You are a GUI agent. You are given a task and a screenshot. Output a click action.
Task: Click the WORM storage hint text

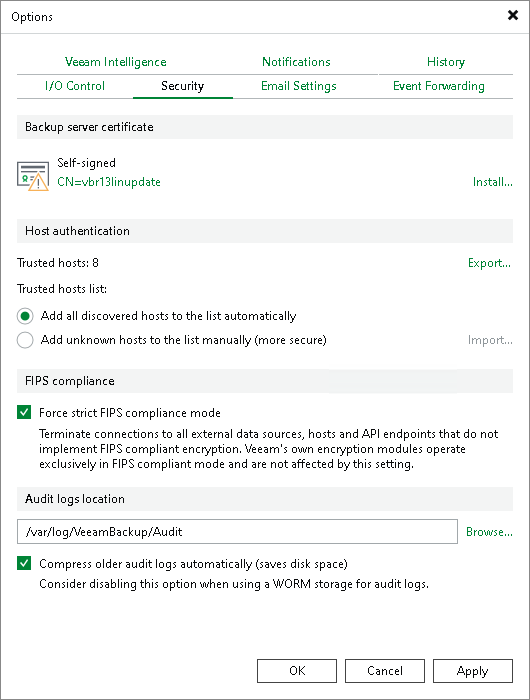click(x=234, y=584)
